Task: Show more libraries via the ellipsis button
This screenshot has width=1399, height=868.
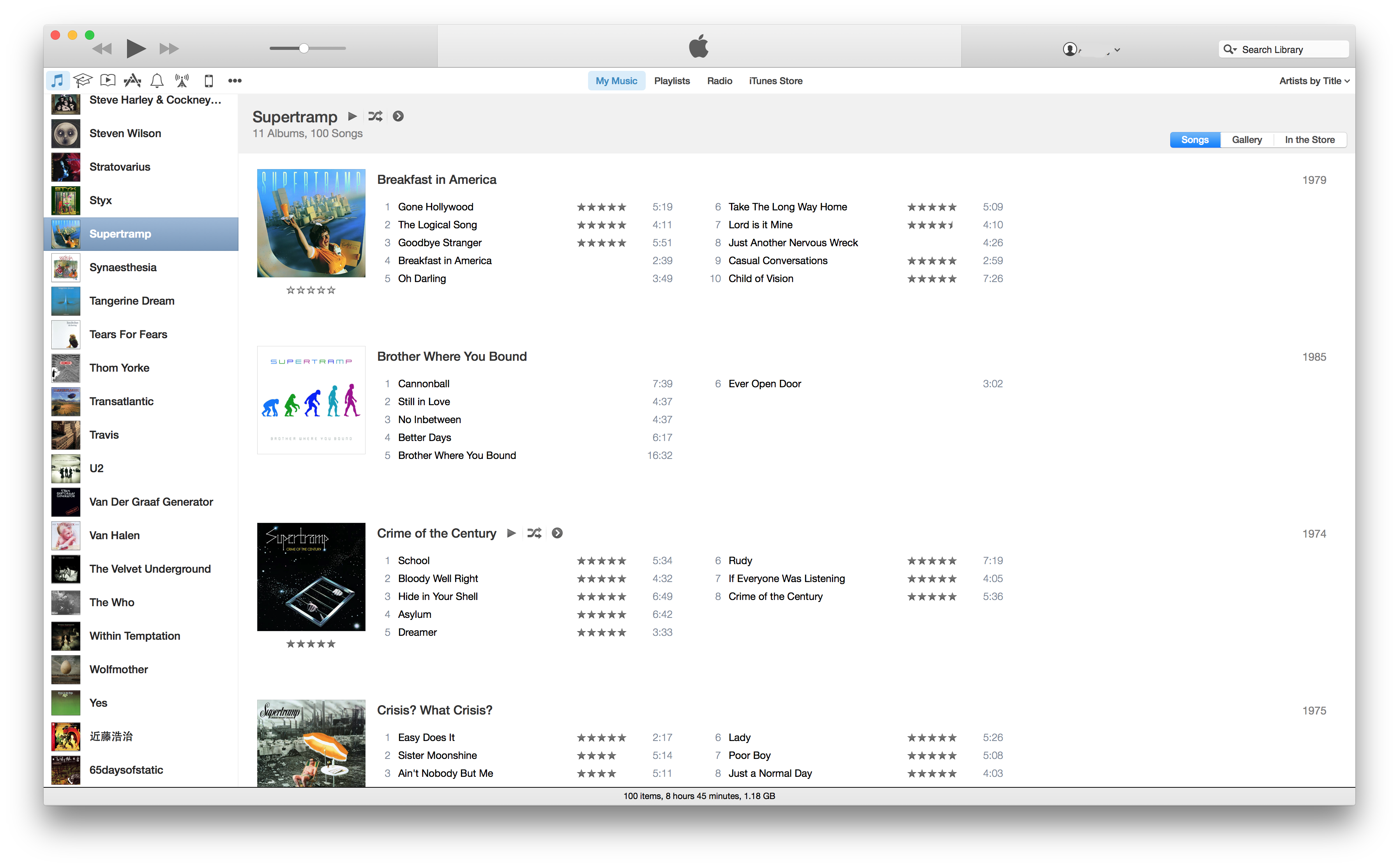Action: click(x=235, y=80)
